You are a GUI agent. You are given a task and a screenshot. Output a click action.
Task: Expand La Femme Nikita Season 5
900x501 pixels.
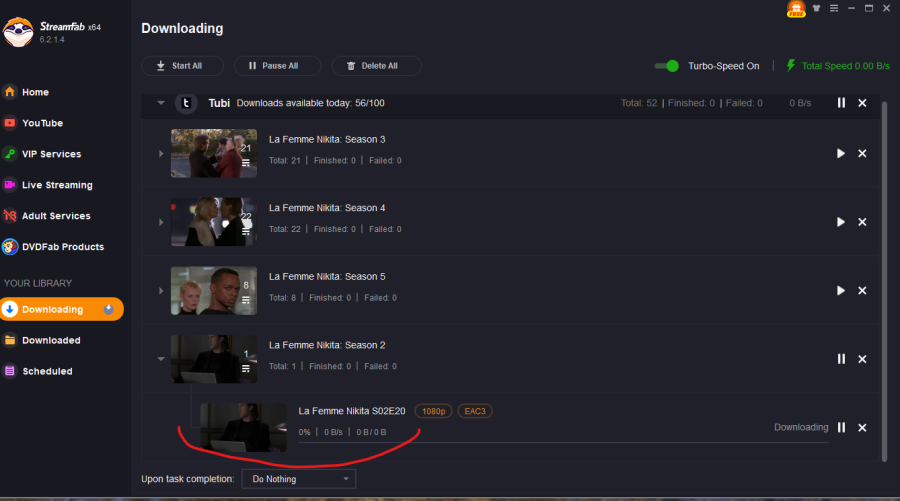point(161,291)
